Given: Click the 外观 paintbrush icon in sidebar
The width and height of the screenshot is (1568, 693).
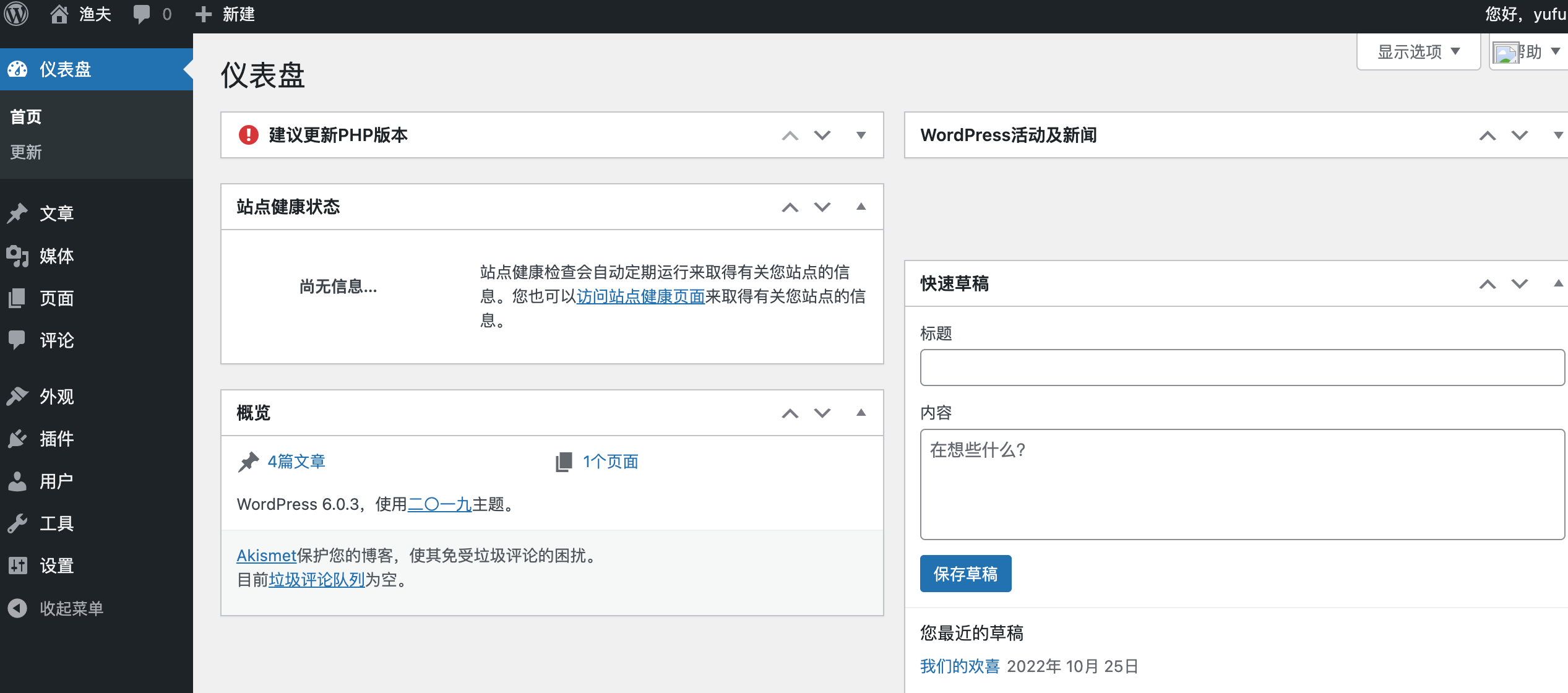Looking at the screenshot, I should coord(18,396).
